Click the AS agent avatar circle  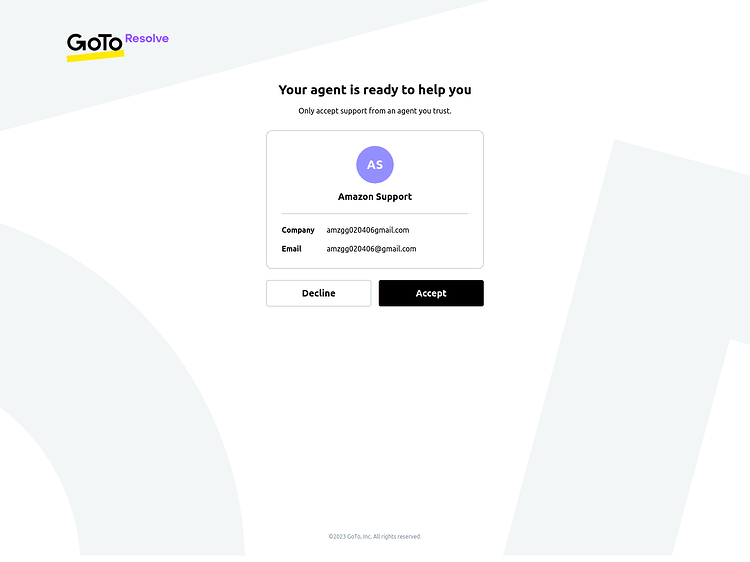click(x=375, y=165)
